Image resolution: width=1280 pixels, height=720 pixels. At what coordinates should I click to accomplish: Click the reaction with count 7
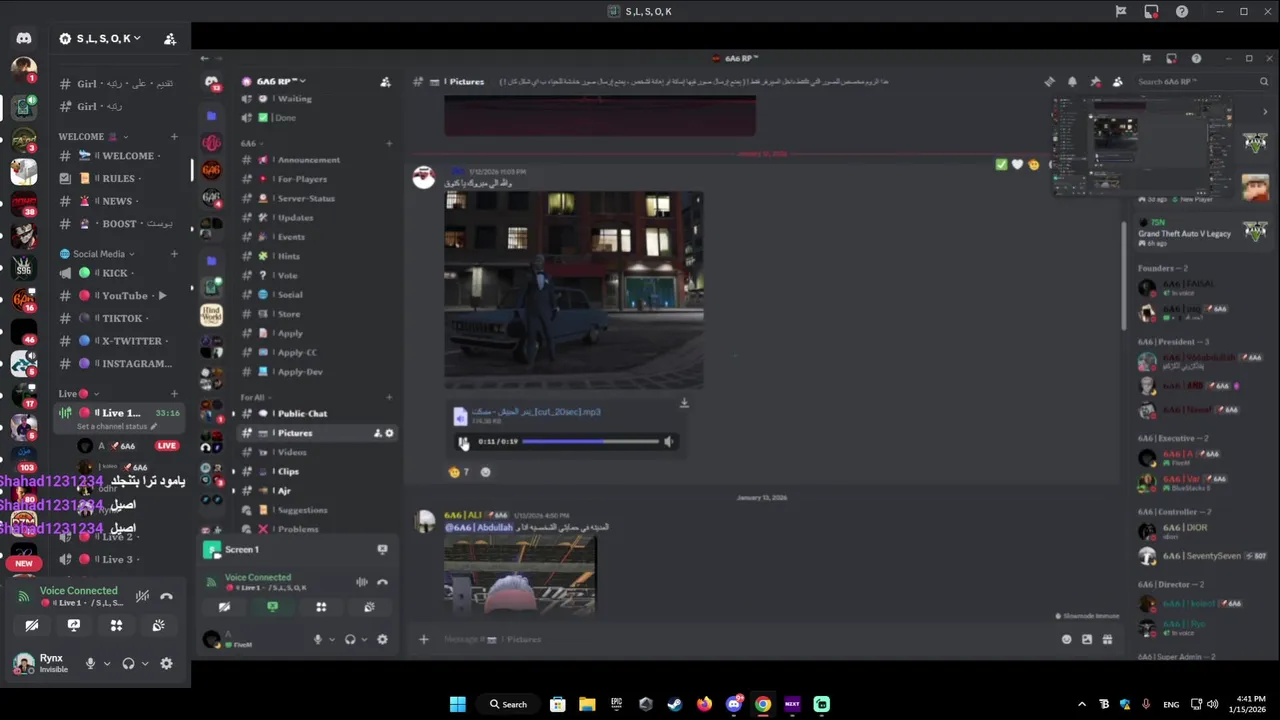[x=459, y=472]
